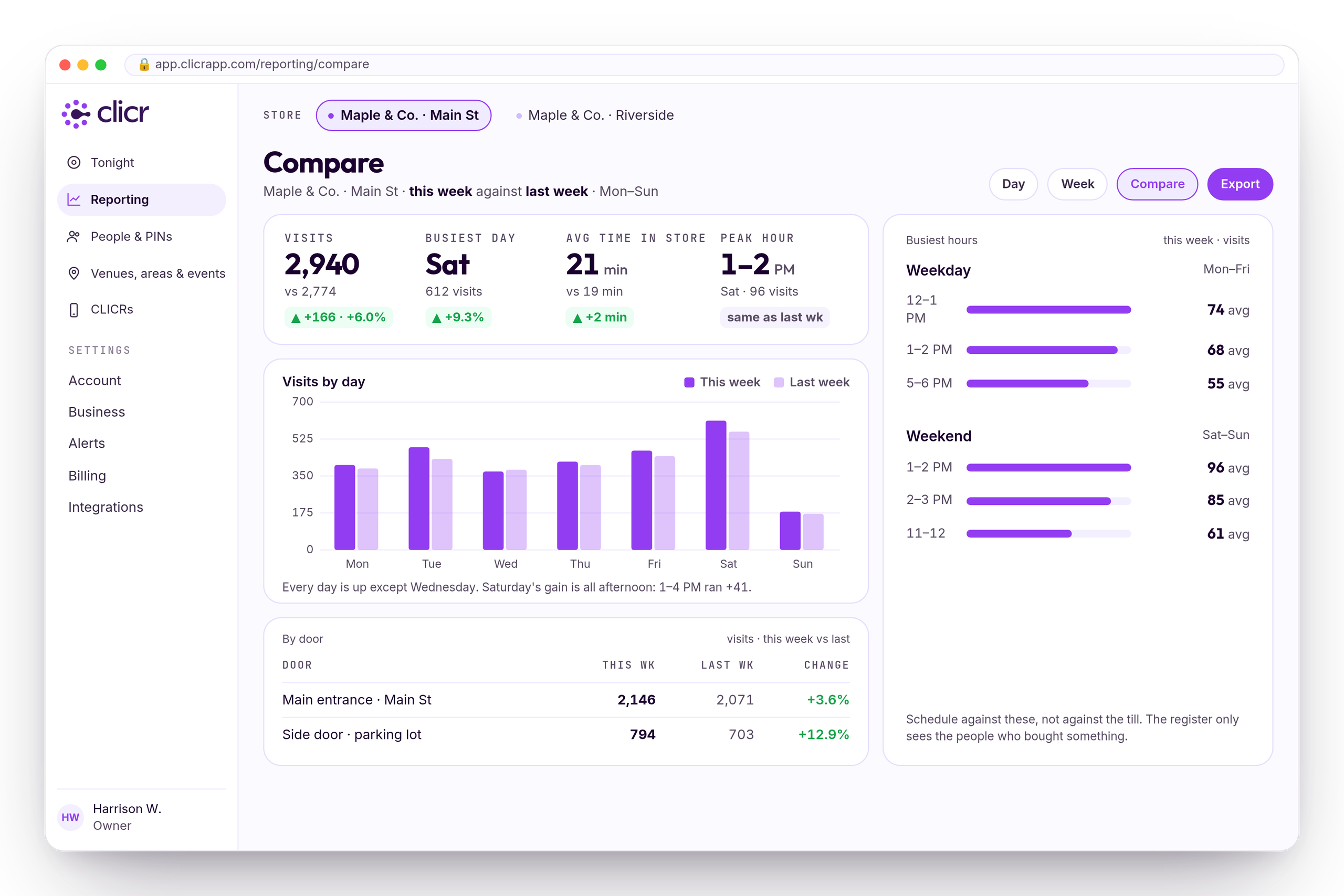Viewport: 1344px width, 896px height.
Task: Click the Tonight target icon
Action: [x=73, y=162]
